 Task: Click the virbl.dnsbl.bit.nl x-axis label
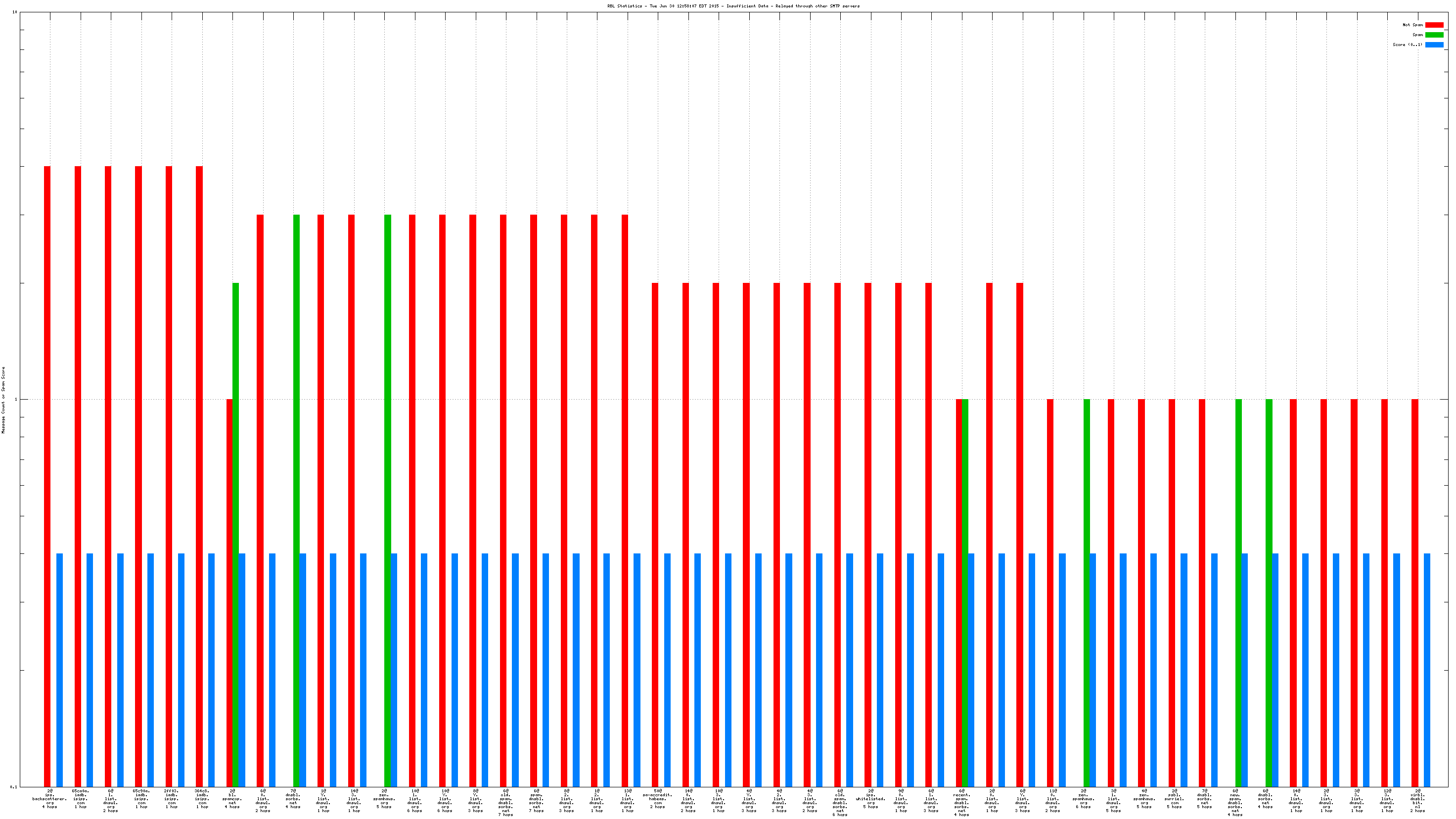(x=1417, y=800)
